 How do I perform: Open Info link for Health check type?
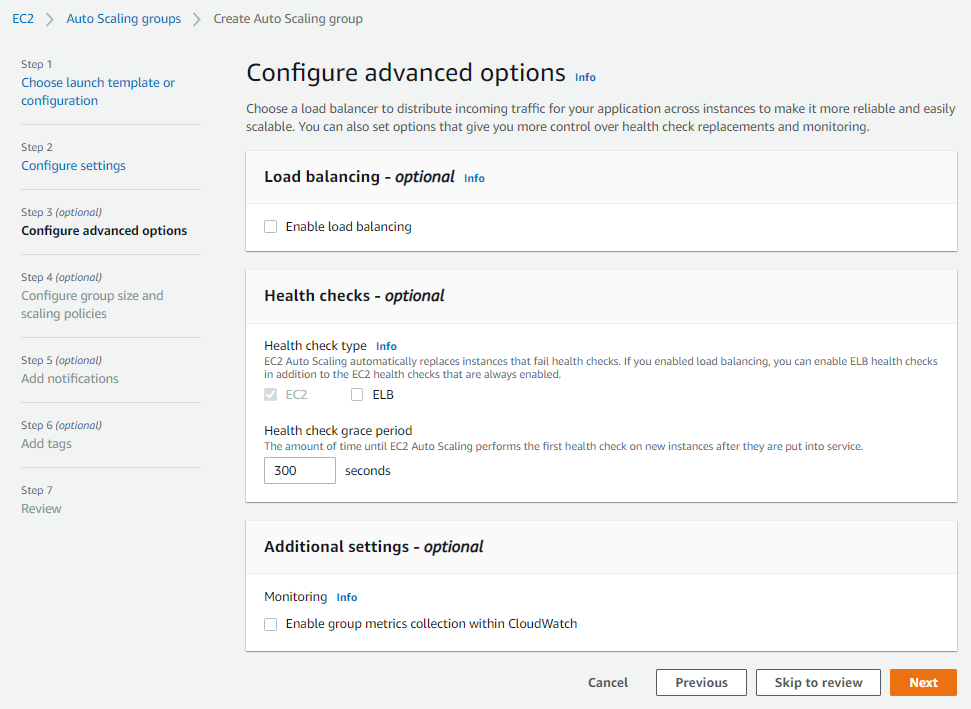point(386,346)
